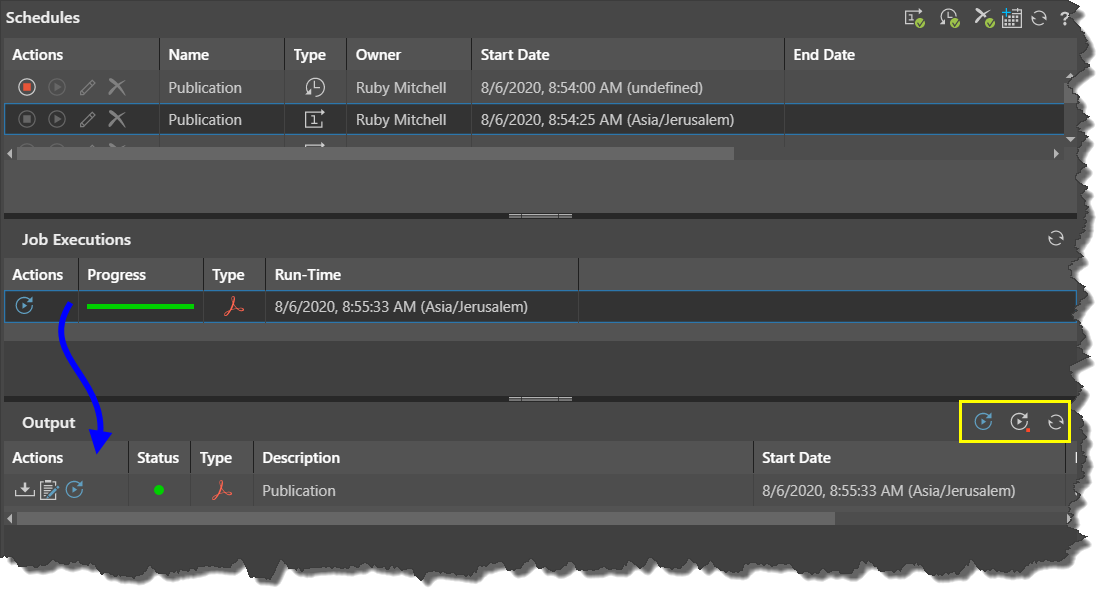The width and height of the screenshot is (1113, 602).
Task: Refresh the Output panel
Action: (1055, 422)
